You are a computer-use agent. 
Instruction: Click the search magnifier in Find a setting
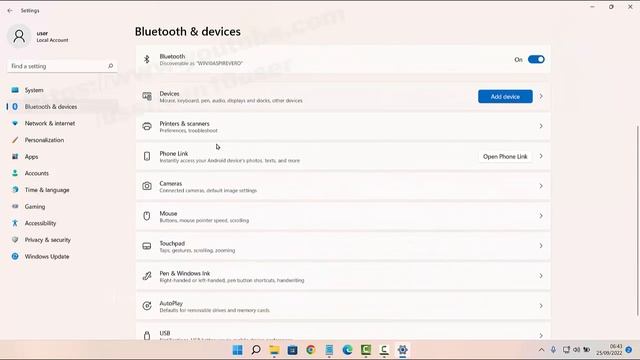coord(110,66)
